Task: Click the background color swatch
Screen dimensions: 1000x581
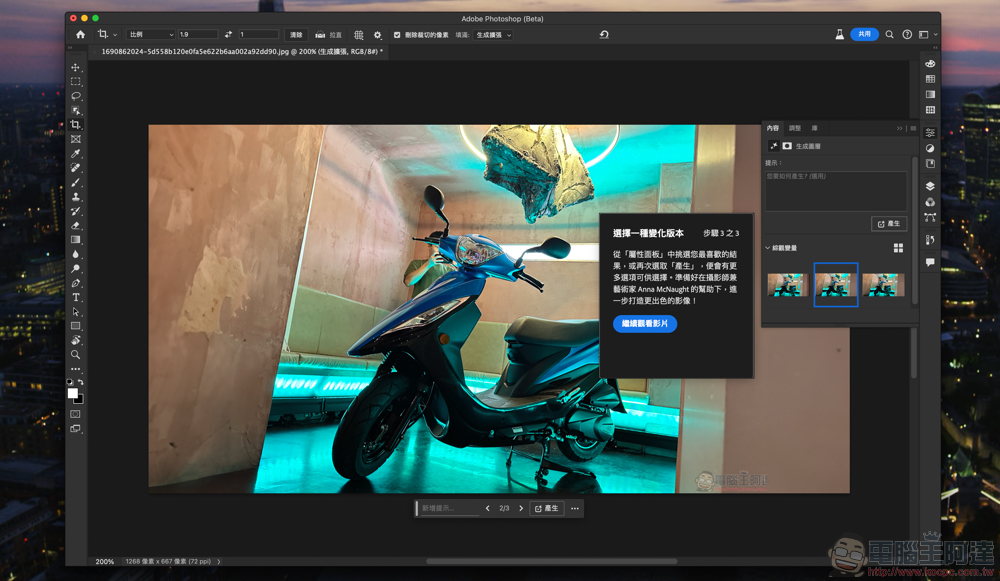Action: point(80,401)
